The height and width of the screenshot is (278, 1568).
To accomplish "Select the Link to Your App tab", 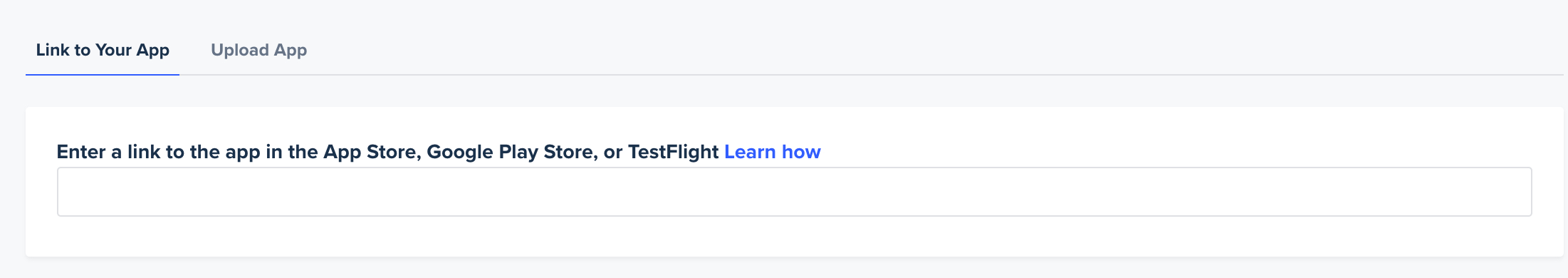I will coord(103,51).
